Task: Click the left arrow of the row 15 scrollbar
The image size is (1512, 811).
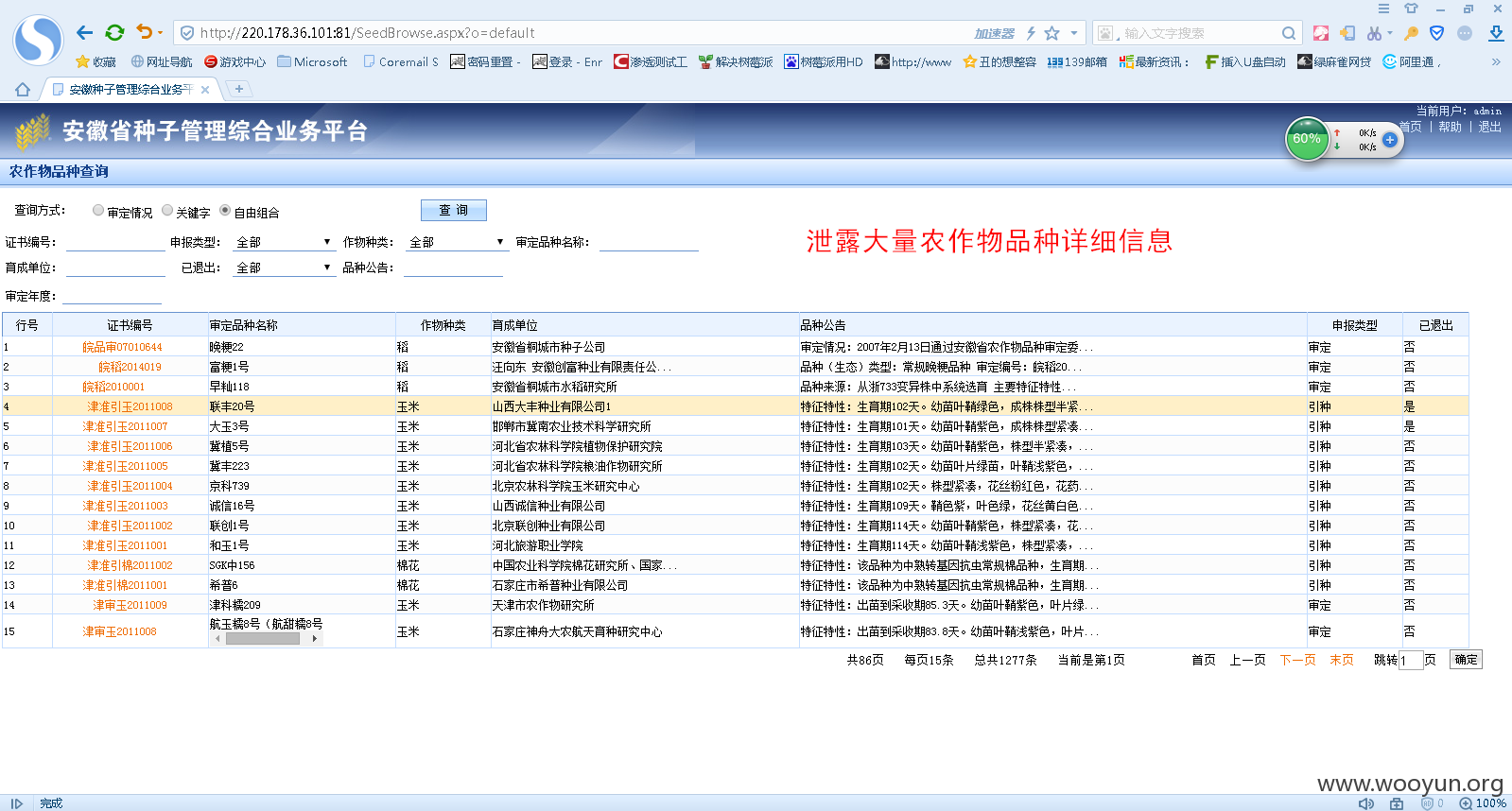Action: point(217,639)
